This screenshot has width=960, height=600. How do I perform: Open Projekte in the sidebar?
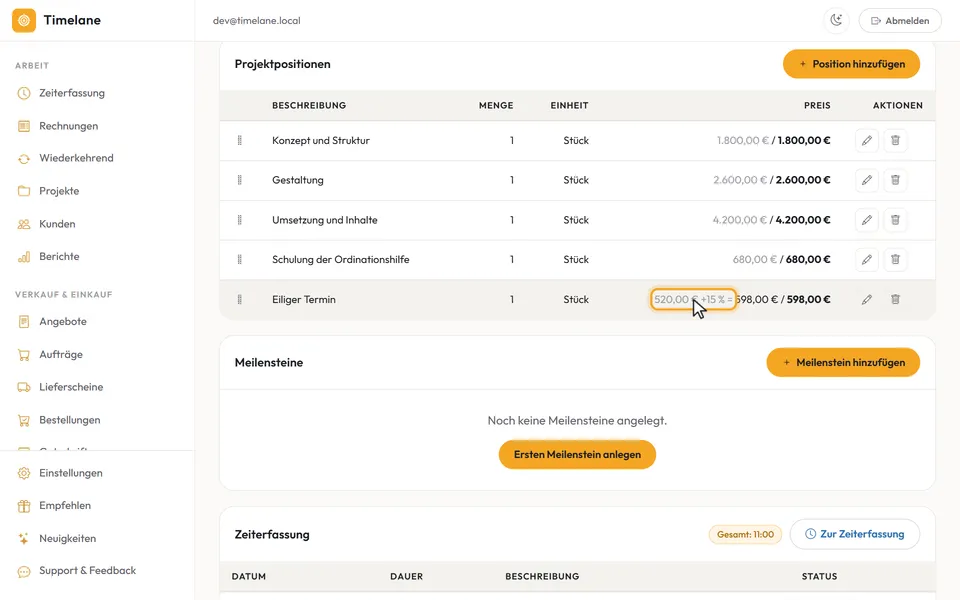59,191
